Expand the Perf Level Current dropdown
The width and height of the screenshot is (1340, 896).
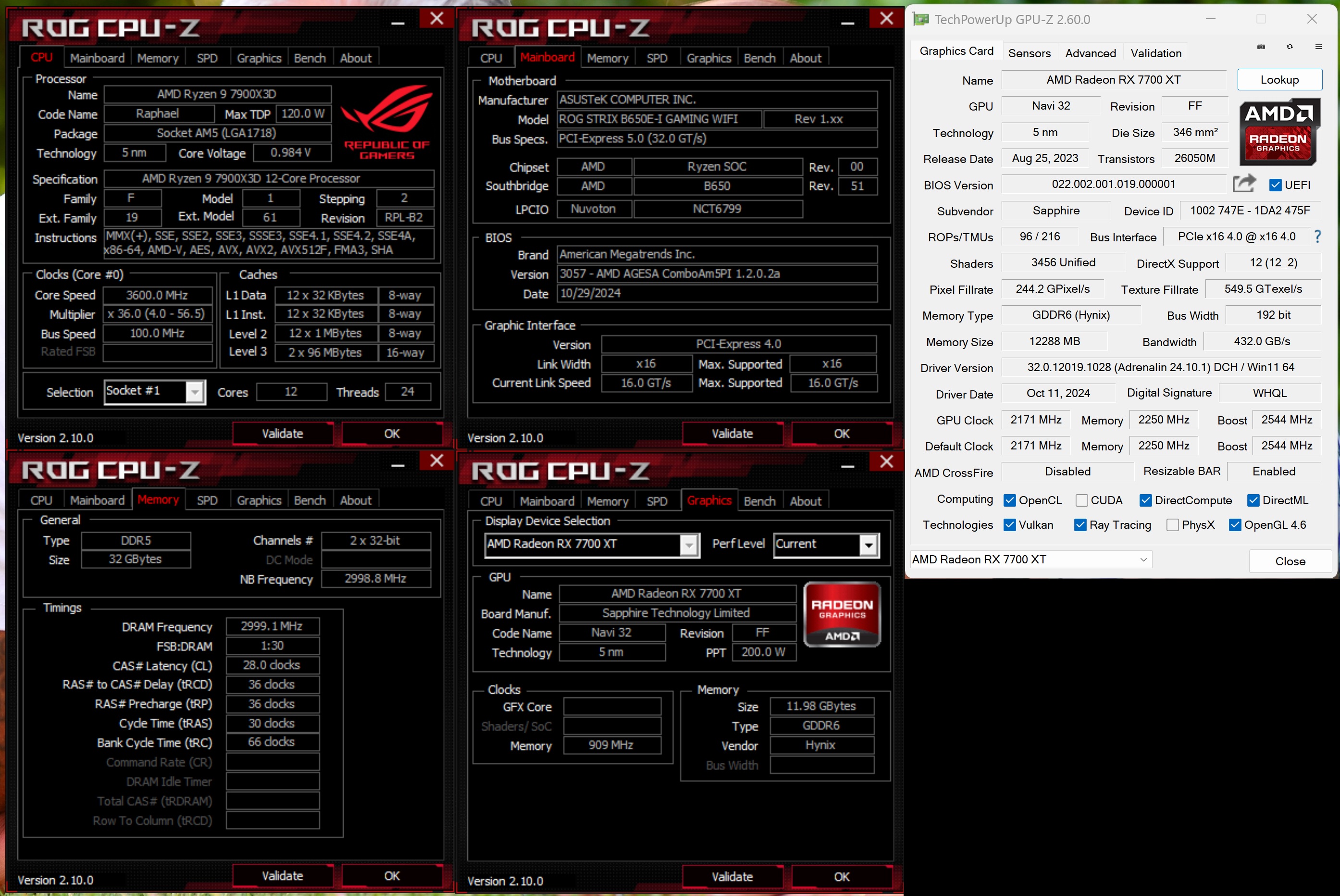[868, 545]
